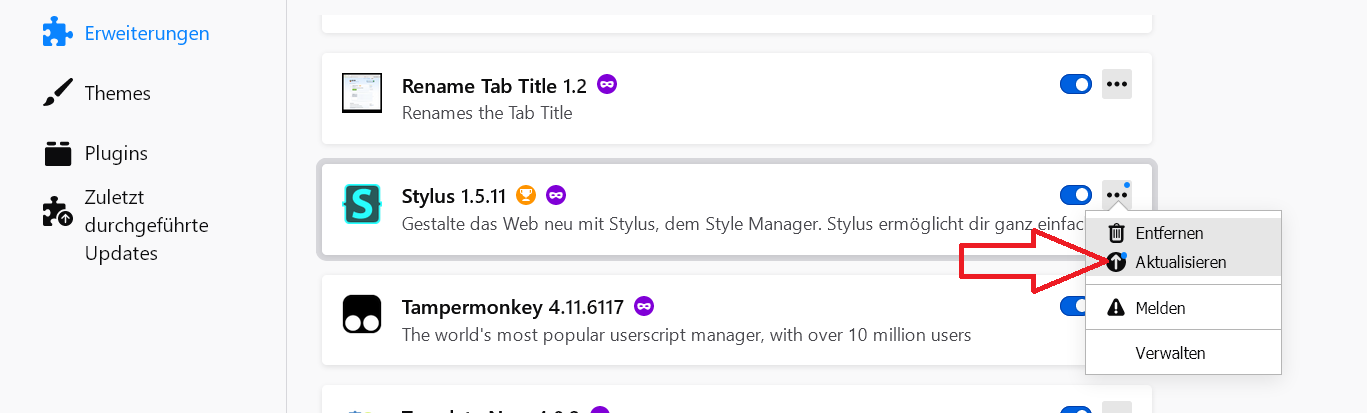Open recent updates via its puzzle-arrow icon
Screen dimensions: 1367x413
click(x=58, y=211)
